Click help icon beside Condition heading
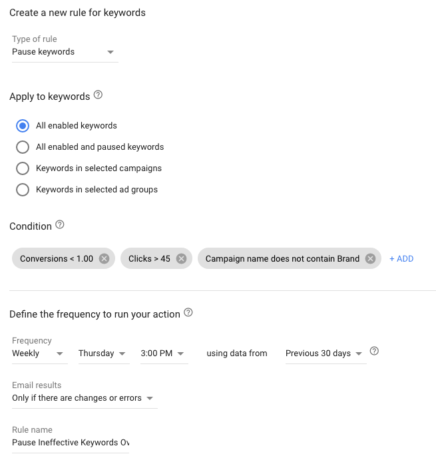This screenshot has height=460, width=436. coord(60,225)
